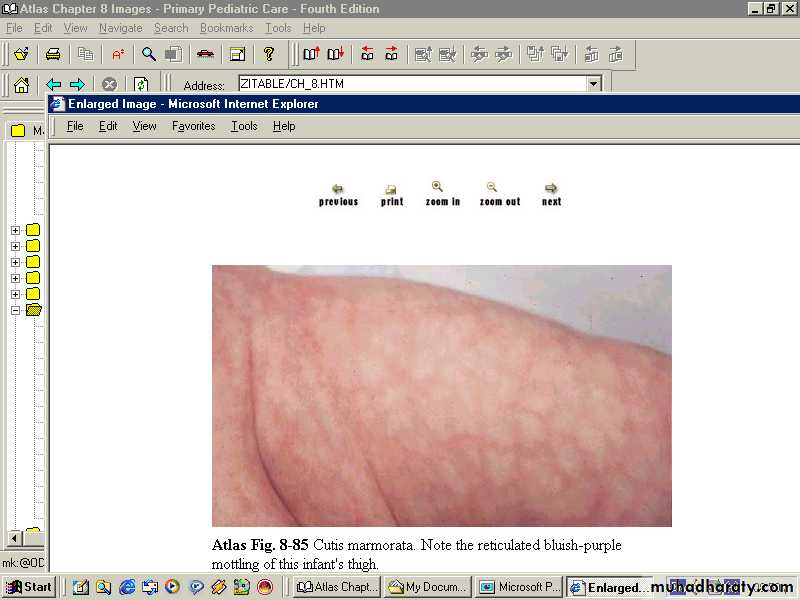Open the Bookmarks menu
The height and width of the screenshot is (600, 800).
tap(226, 28)
